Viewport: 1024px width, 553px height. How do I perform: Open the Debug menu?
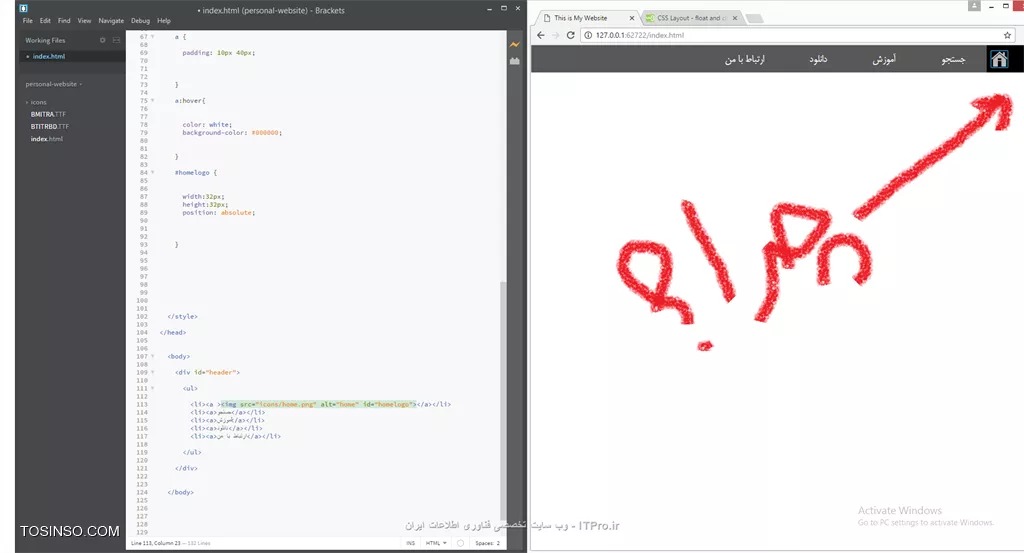point(140,21)
